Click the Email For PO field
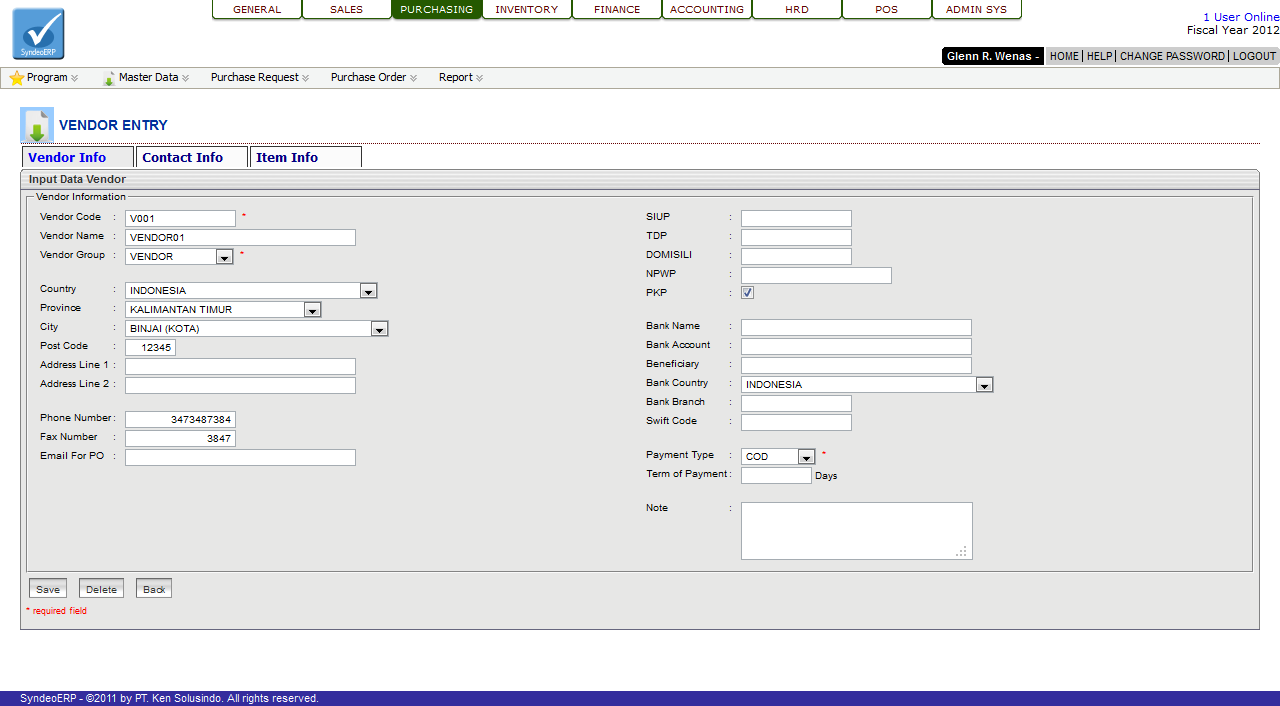The width and height of the screenshot is (1280, 706). point(240,457)
